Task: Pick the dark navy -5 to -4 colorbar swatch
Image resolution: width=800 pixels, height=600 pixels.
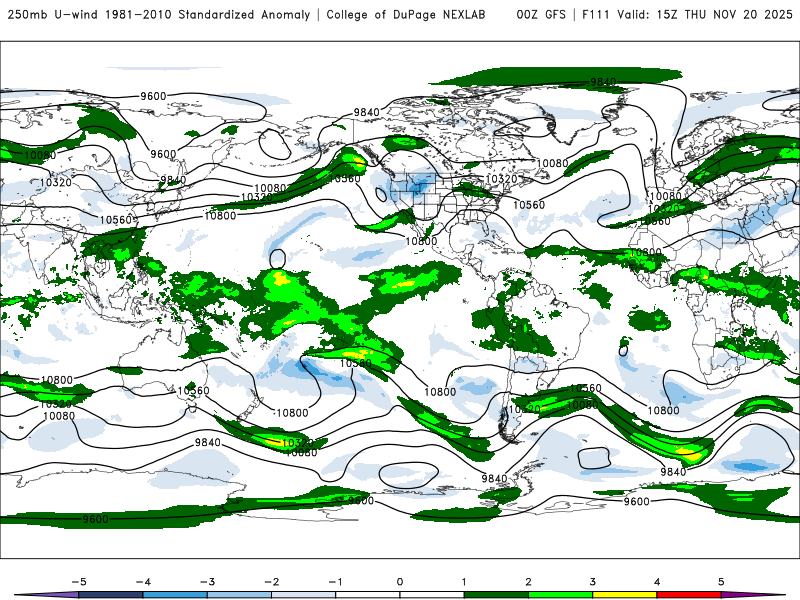Action: tap(111, 595)
